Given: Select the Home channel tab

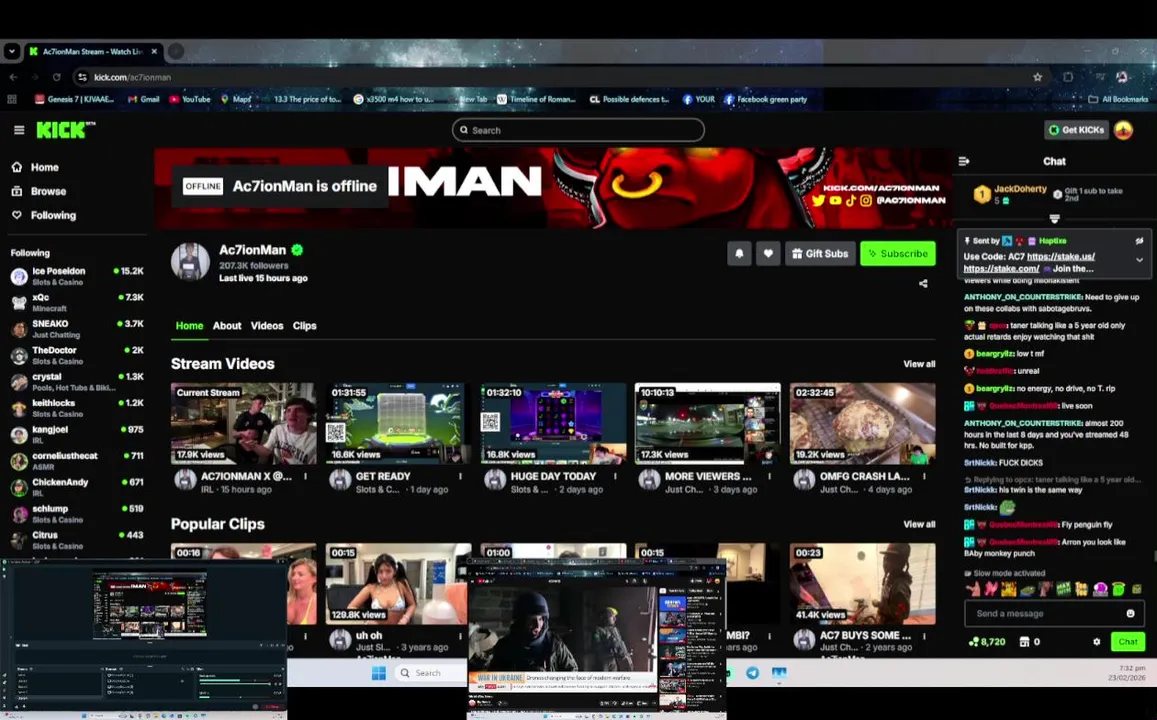Looking at the screenshot, I should click(190, 325).
